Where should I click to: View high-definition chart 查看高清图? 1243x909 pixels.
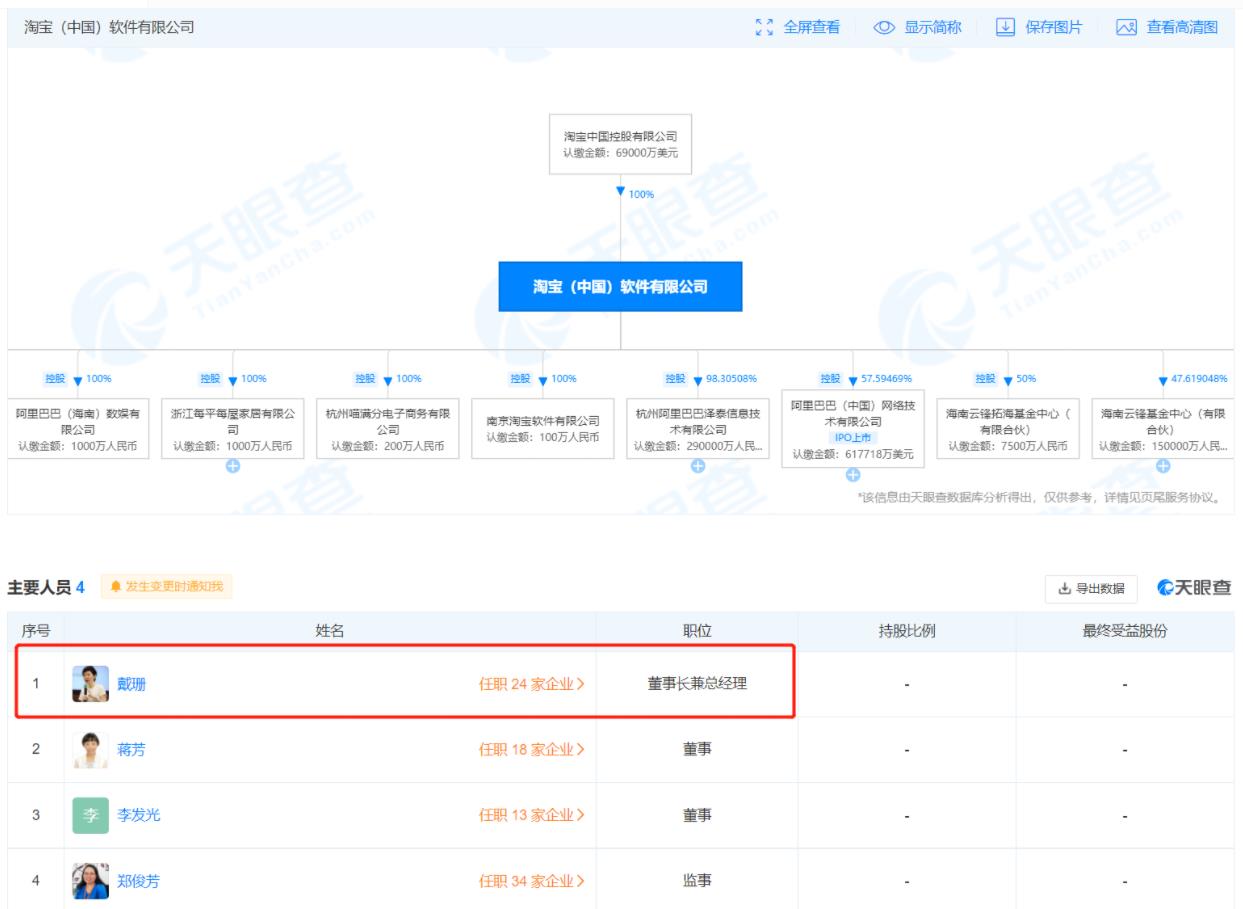click(x=1168, y=27)
